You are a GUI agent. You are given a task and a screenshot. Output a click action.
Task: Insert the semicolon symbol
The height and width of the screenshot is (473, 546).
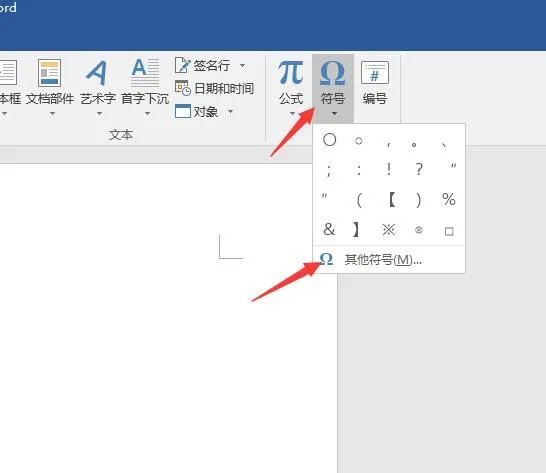[x=329, y=170]
